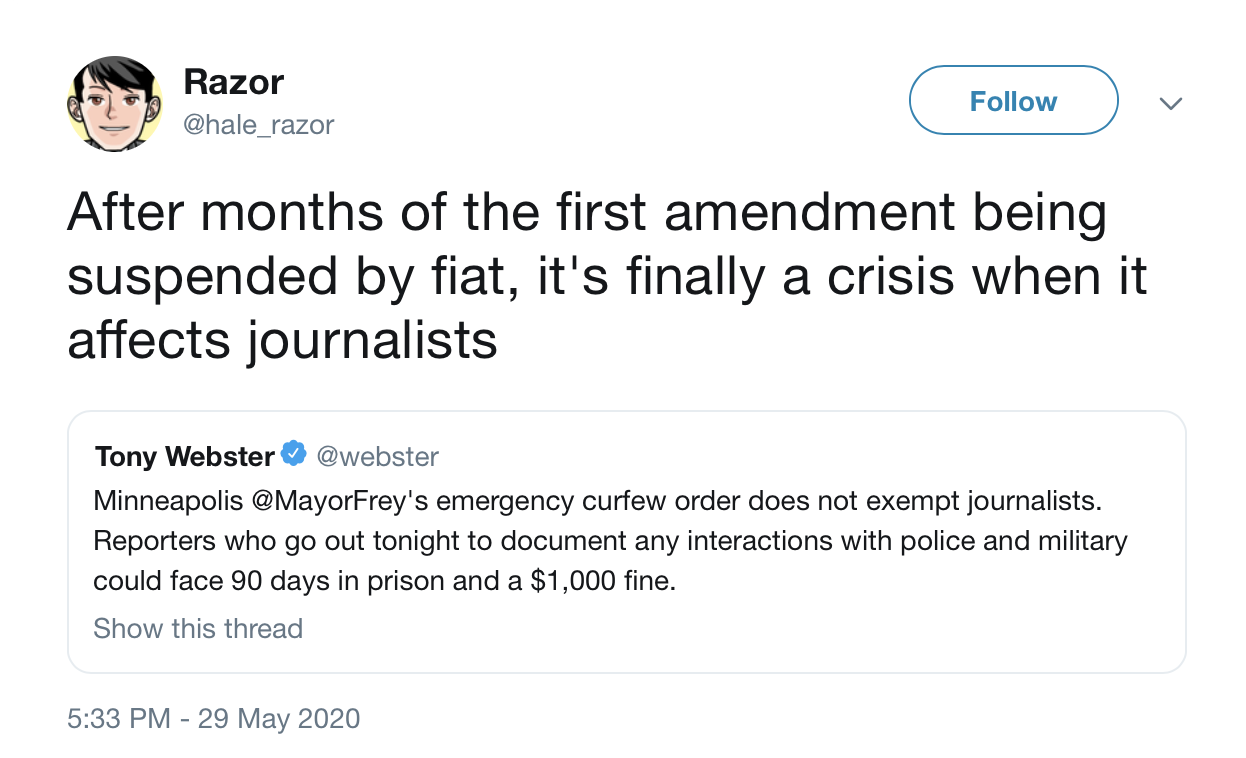Screen dimensions: 1246x758
Task: Open the Razor display name link
Action: coord(233,82)
